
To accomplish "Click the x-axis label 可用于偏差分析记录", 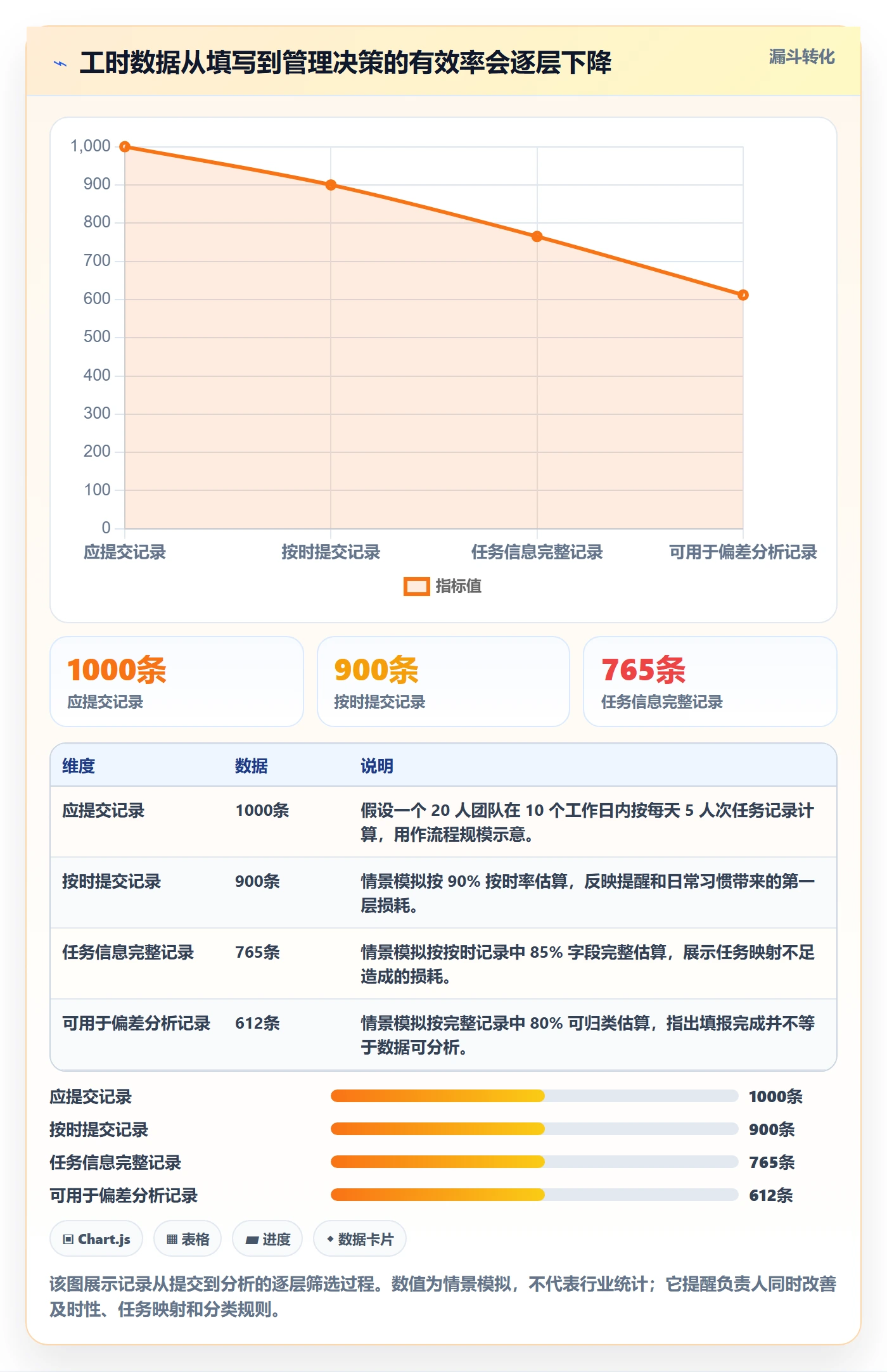I will click(743, 552).
